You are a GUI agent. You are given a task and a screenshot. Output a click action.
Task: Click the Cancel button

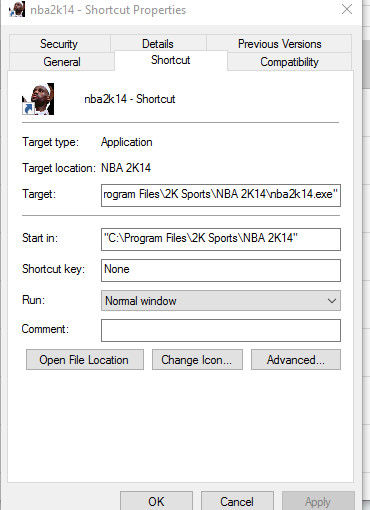237,501
